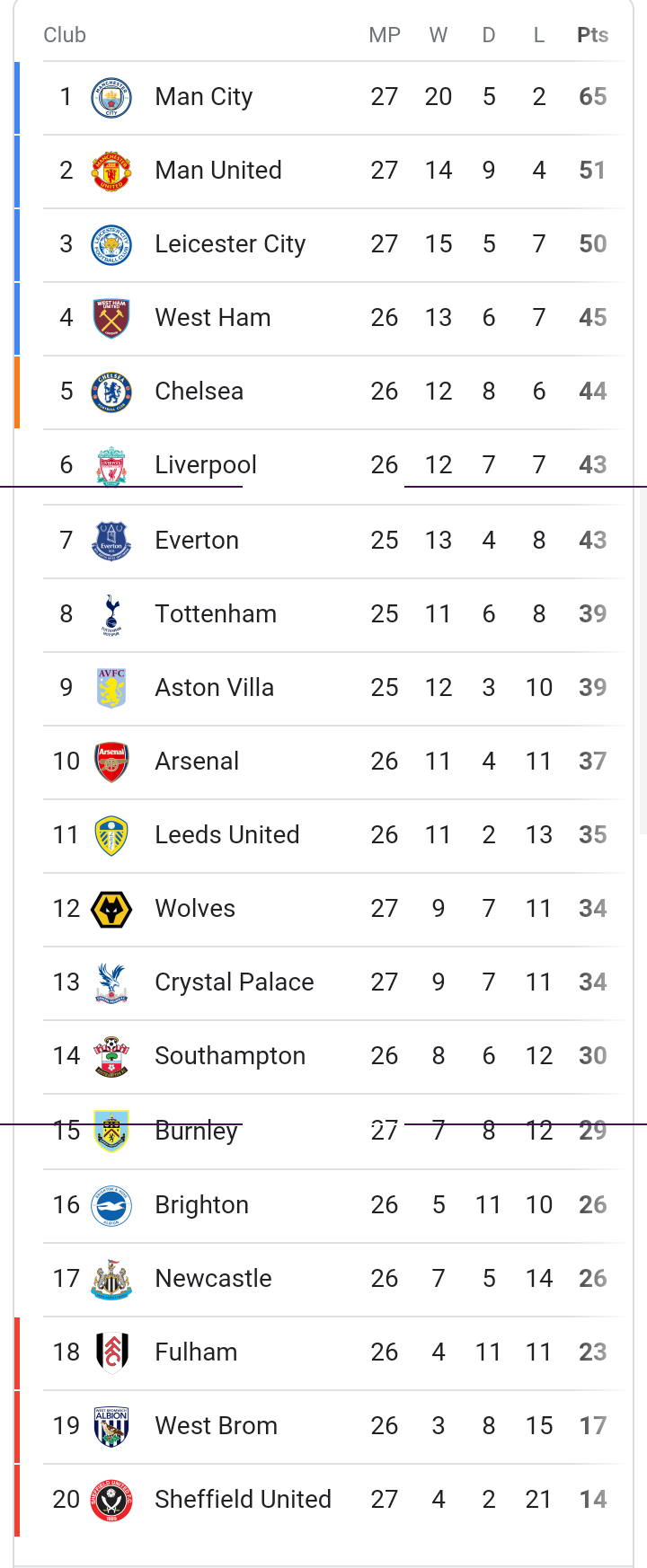The width and height of the screenshot is (647, 1568).
Task: Click the Club column header
Action: 65,35
